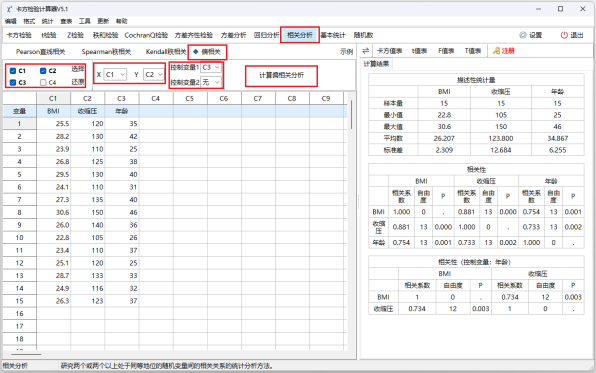
Task: Click the 设置 gear icon
Action: click(x=523, y=35)
